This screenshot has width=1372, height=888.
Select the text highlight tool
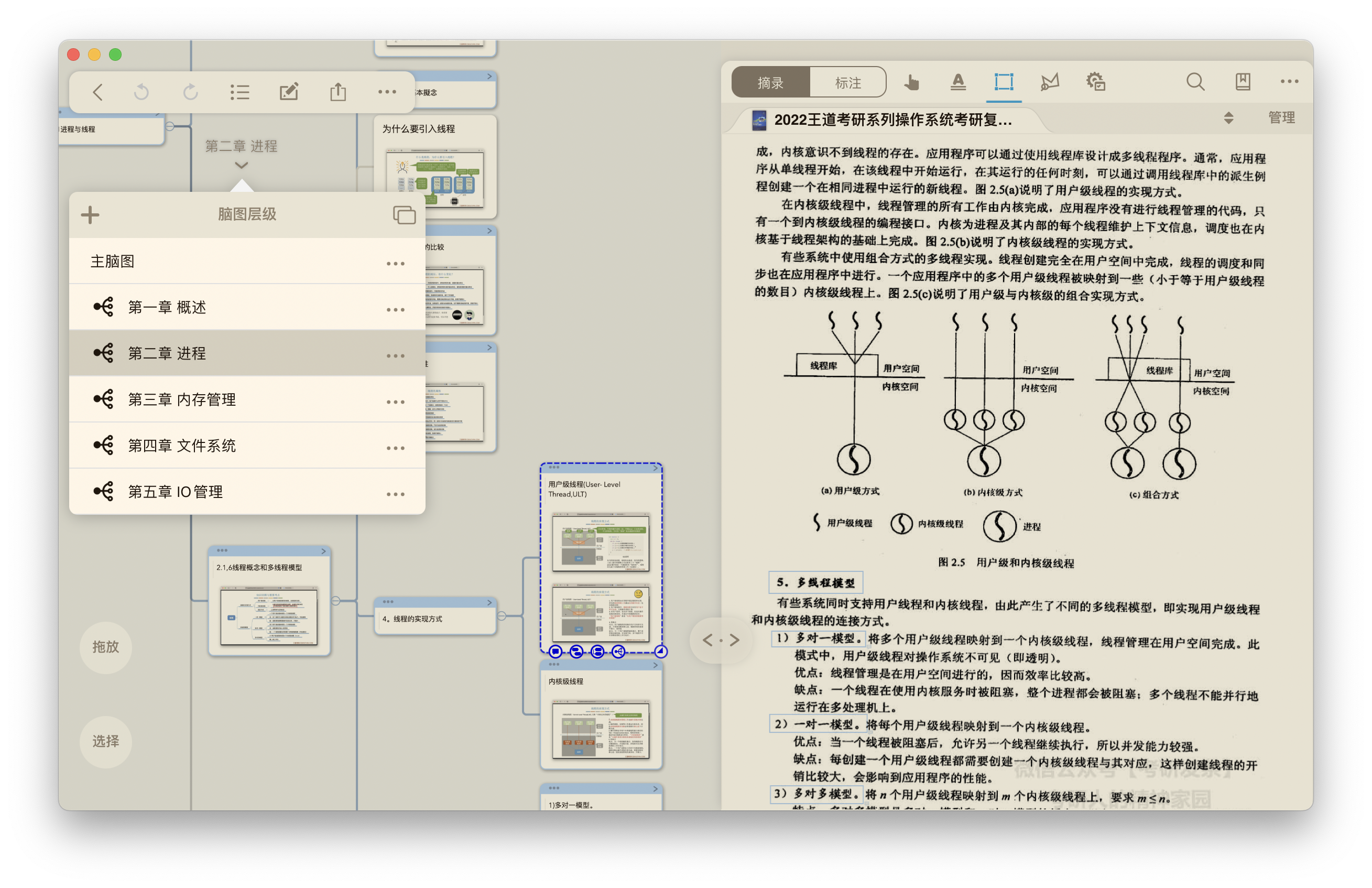click(x=957, y=82)
